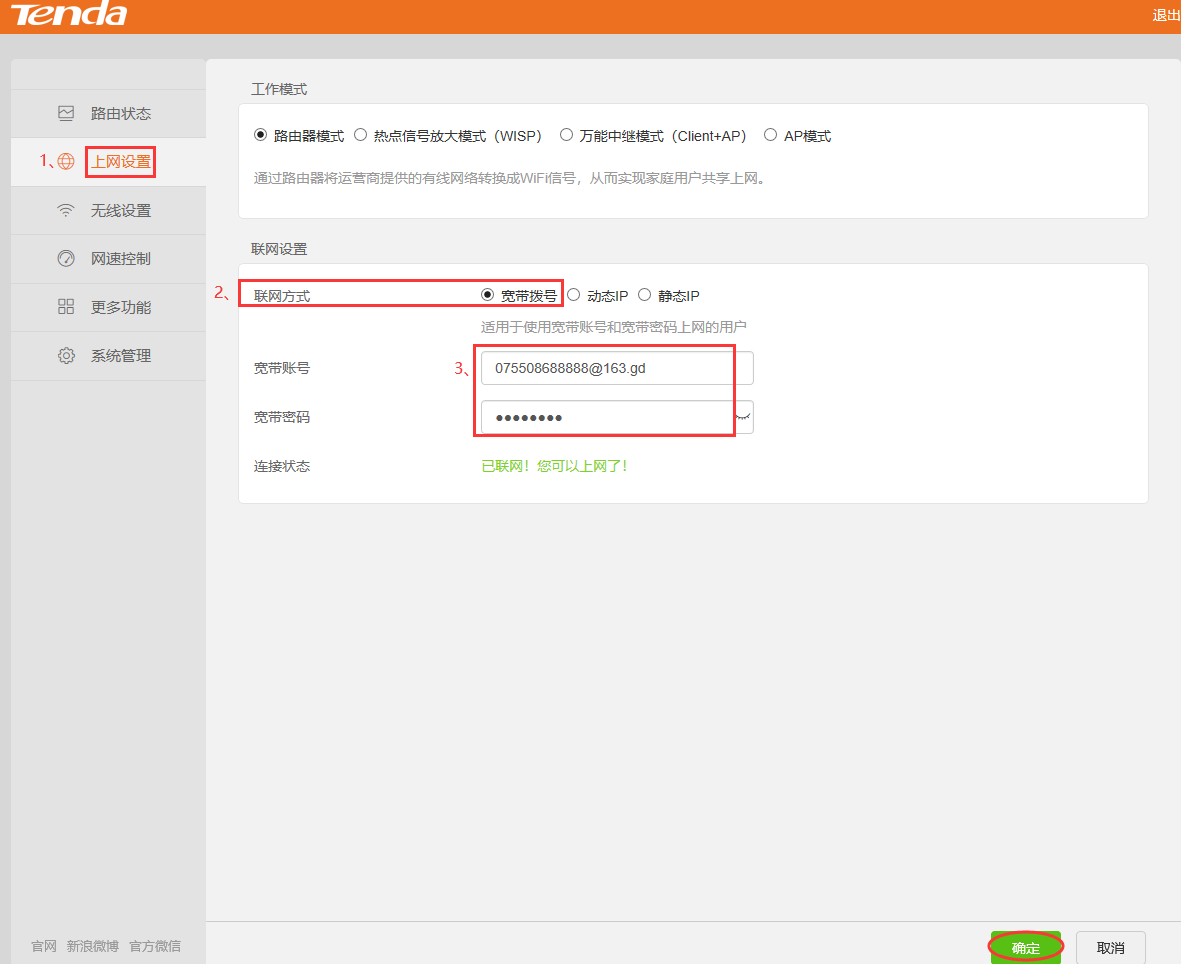Select 万能中继模式 (Client+AP) option

pos(567,135)
